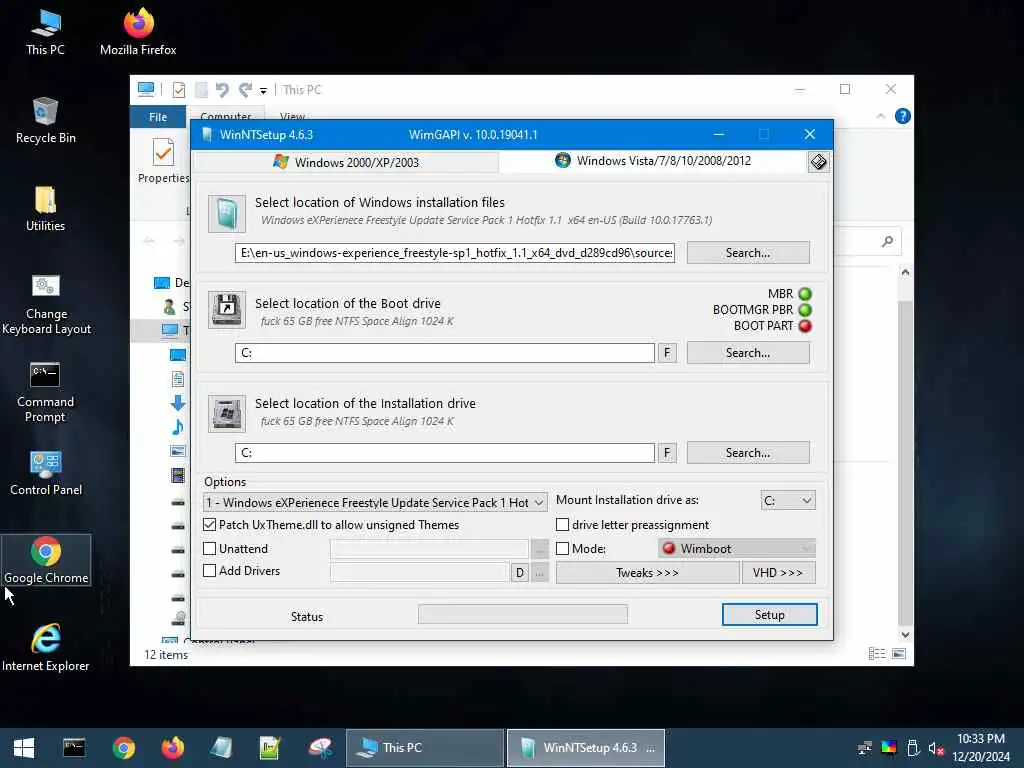Enable drive letter preassignment checkbox
Screen dimensions: 1024x768
click(x=562, y=524)
